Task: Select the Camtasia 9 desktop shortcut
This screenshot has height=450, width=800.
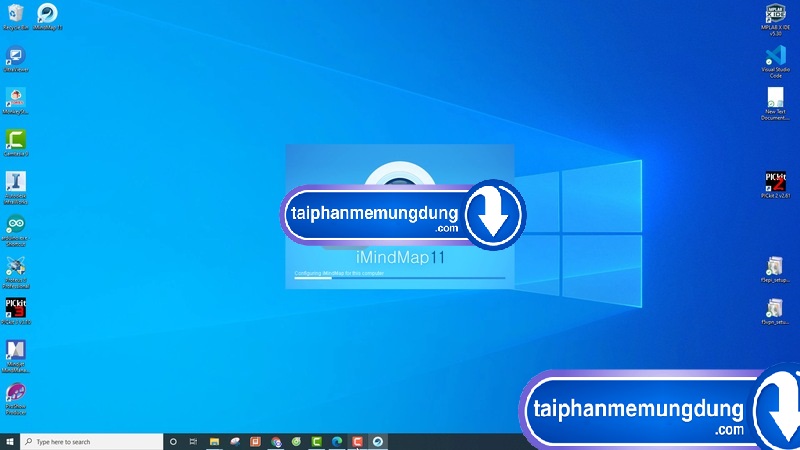Action: pyautogui.click(x=15, y=143)
